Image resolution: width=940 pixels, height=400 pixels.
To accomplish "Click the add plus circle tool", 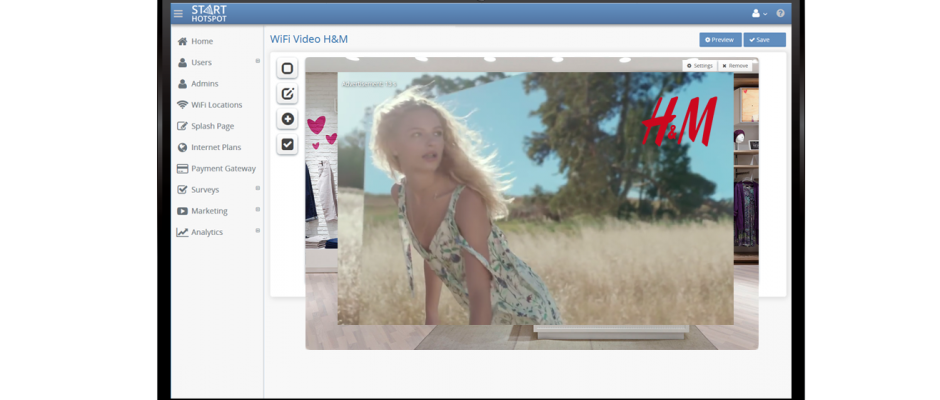I will (287, 119).
